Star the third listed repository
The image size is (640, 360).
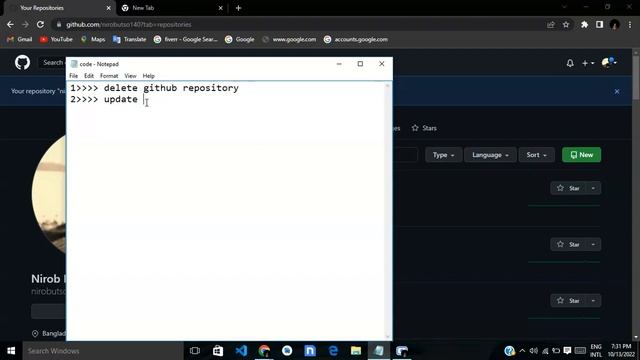[569, 301]
